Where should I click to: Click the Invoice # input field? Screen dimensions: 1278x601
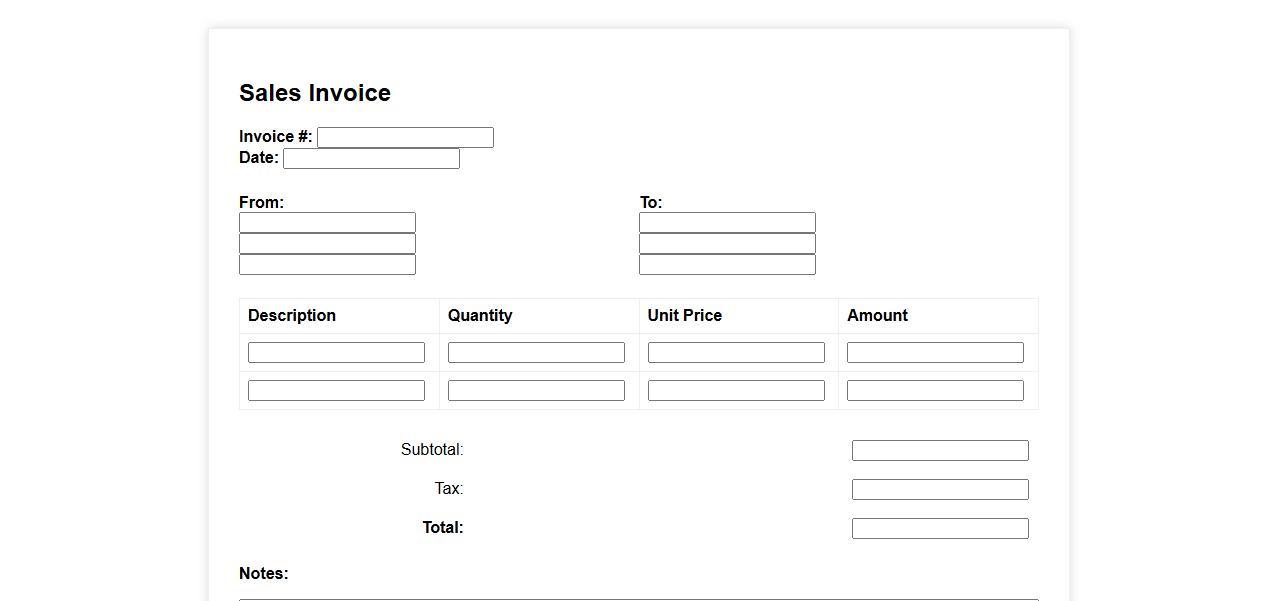(405, 137)
